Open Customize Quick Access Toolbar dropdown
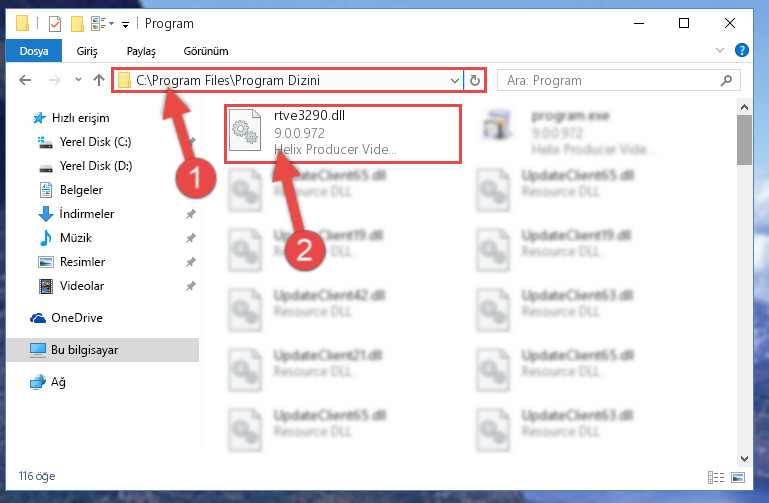 tap(126, 25)
